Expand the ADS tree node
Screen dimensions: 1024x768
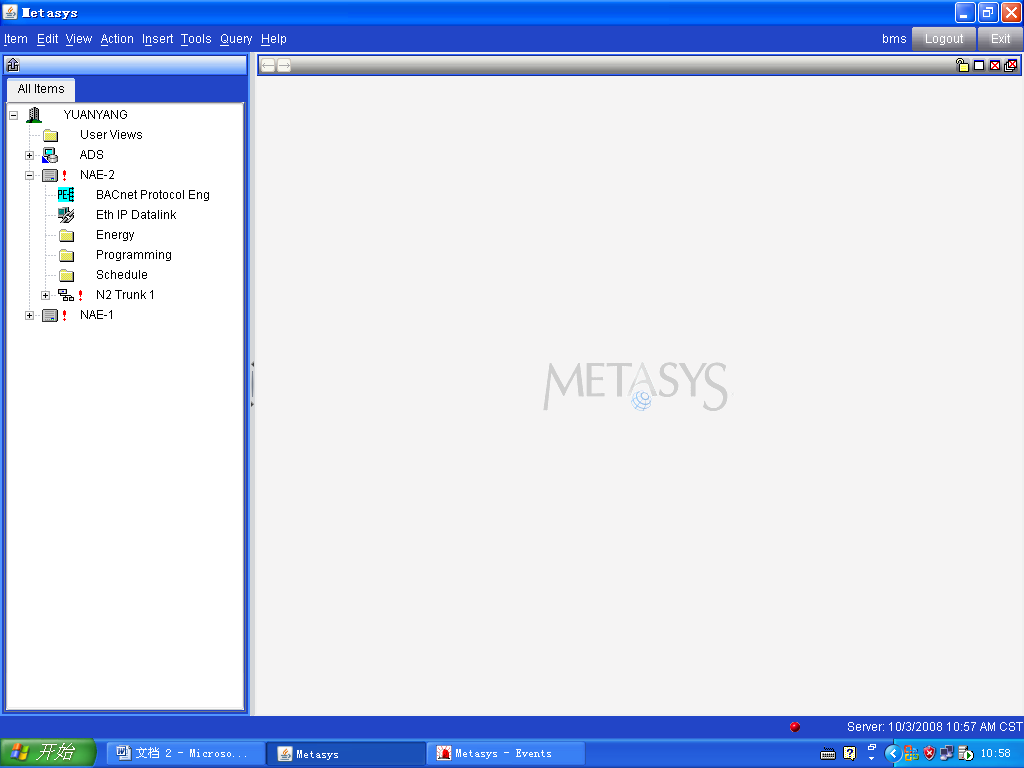tap(30, 155)
